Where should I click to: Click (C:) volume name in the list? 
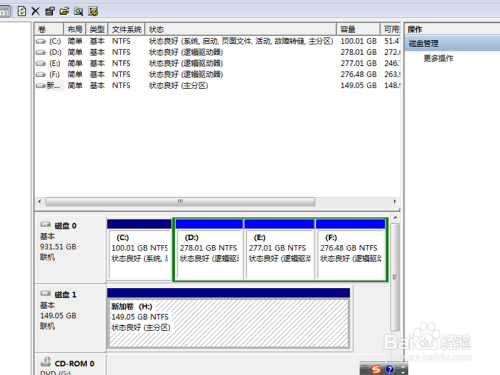(x=55, y=41)
